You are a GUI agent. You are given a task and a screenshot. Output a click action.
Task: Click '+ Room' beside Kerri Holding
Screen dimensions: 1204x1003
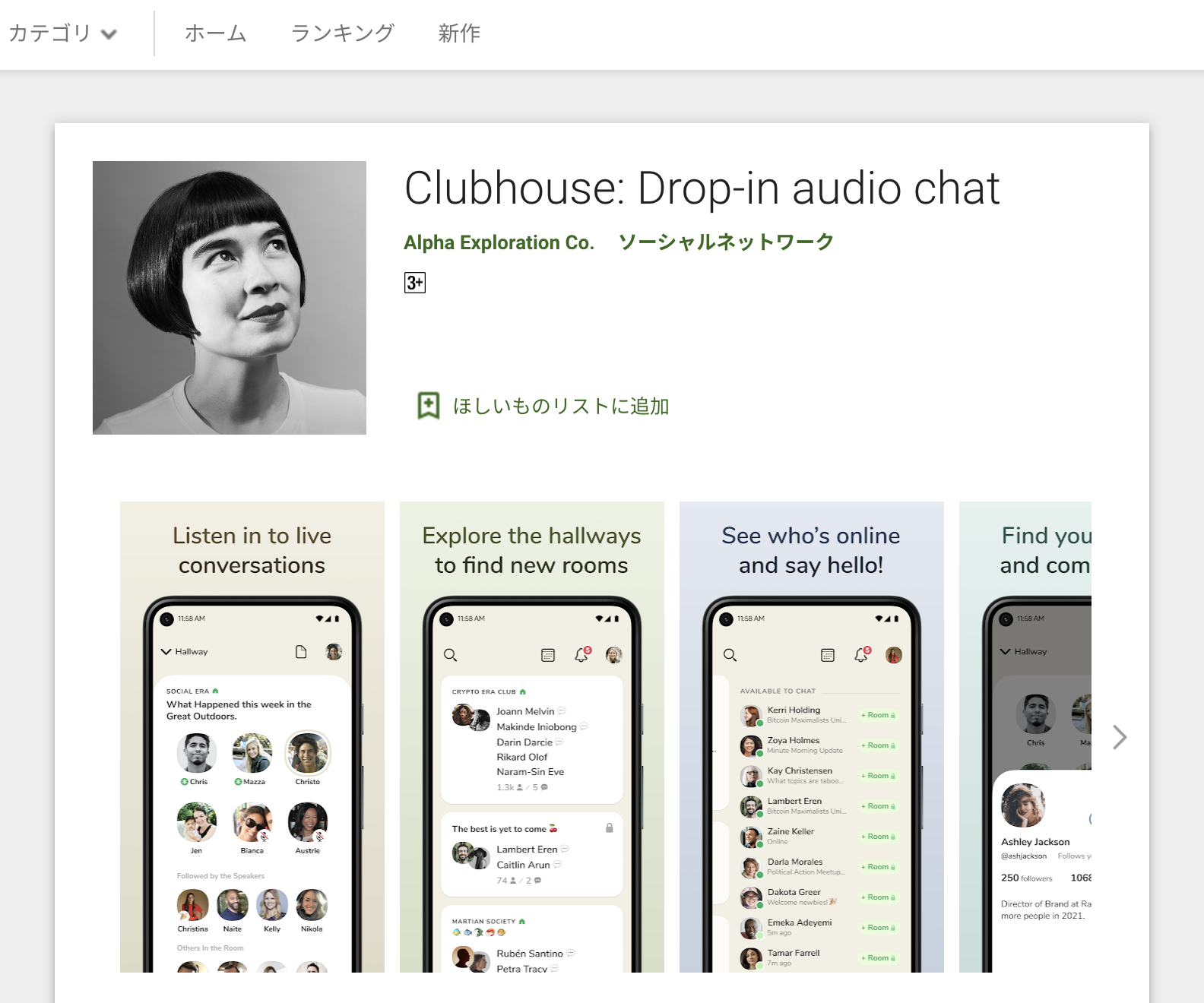point(878,715)
